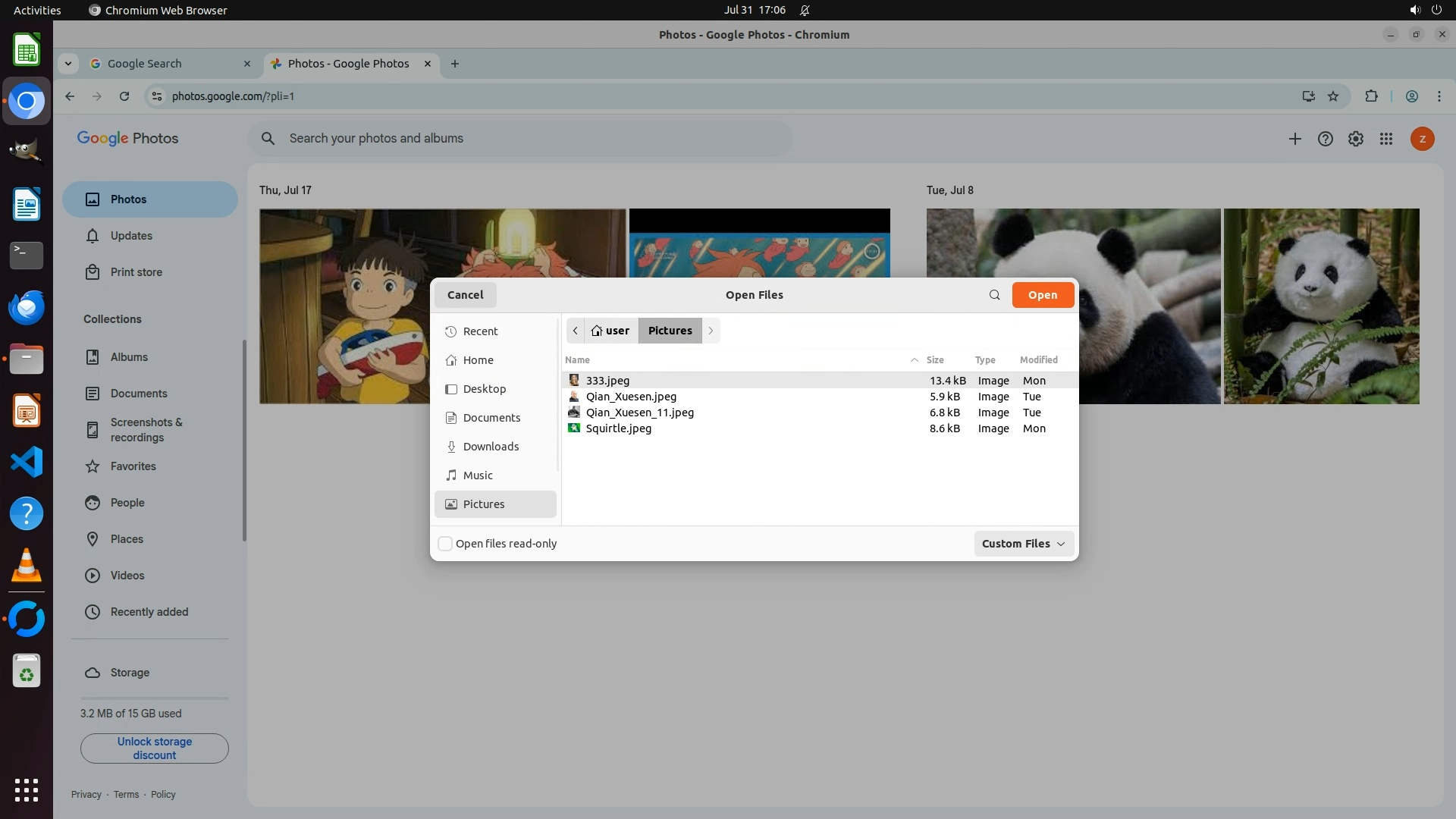Click the search icon in Open Files dialog

coord(994,295)
